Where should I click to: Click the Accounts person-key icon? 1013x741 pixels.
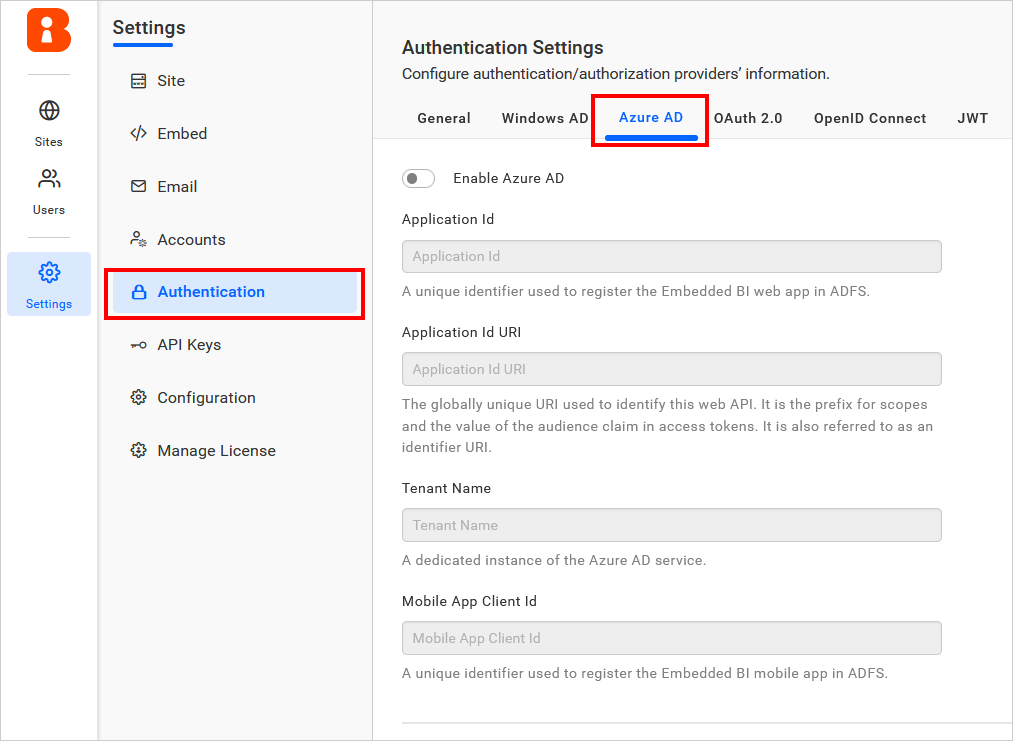pos(137,239)
